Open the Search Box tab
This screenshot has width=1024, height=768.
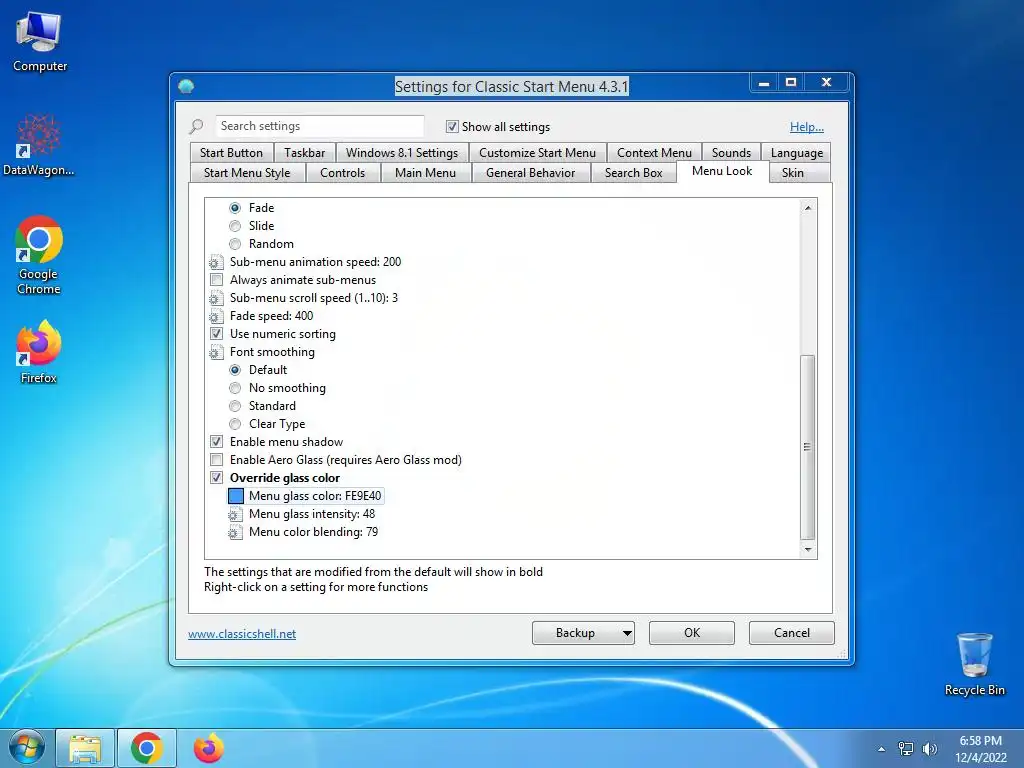pyautogui.click(x=633, y=173)
